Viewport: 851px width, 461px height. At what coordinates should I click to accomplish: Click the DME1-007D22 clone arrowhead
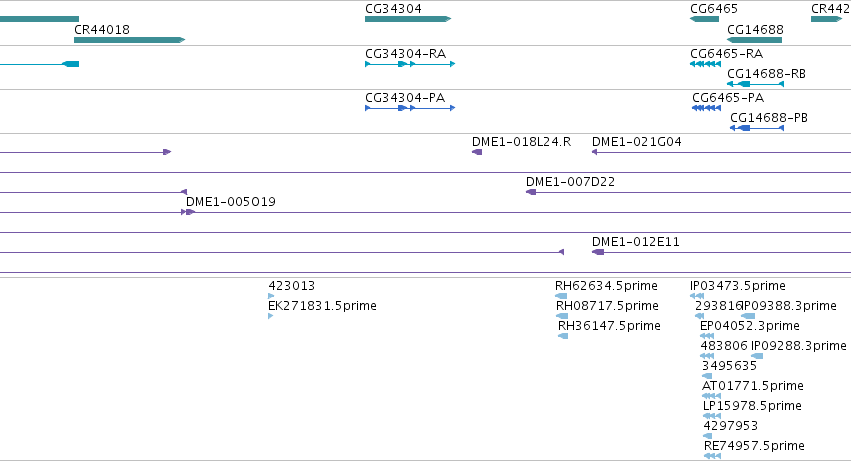point(531,192)
